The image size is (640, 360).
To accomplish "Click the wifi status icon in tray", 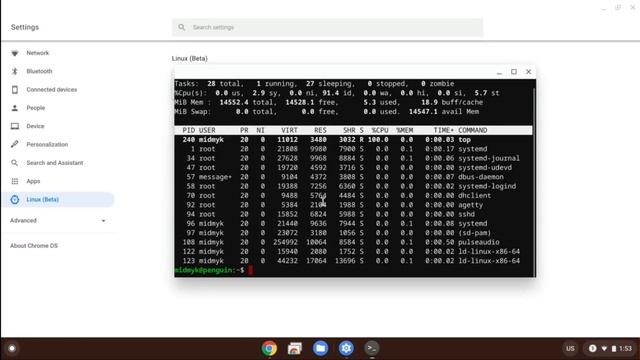I will click(604, 349).
